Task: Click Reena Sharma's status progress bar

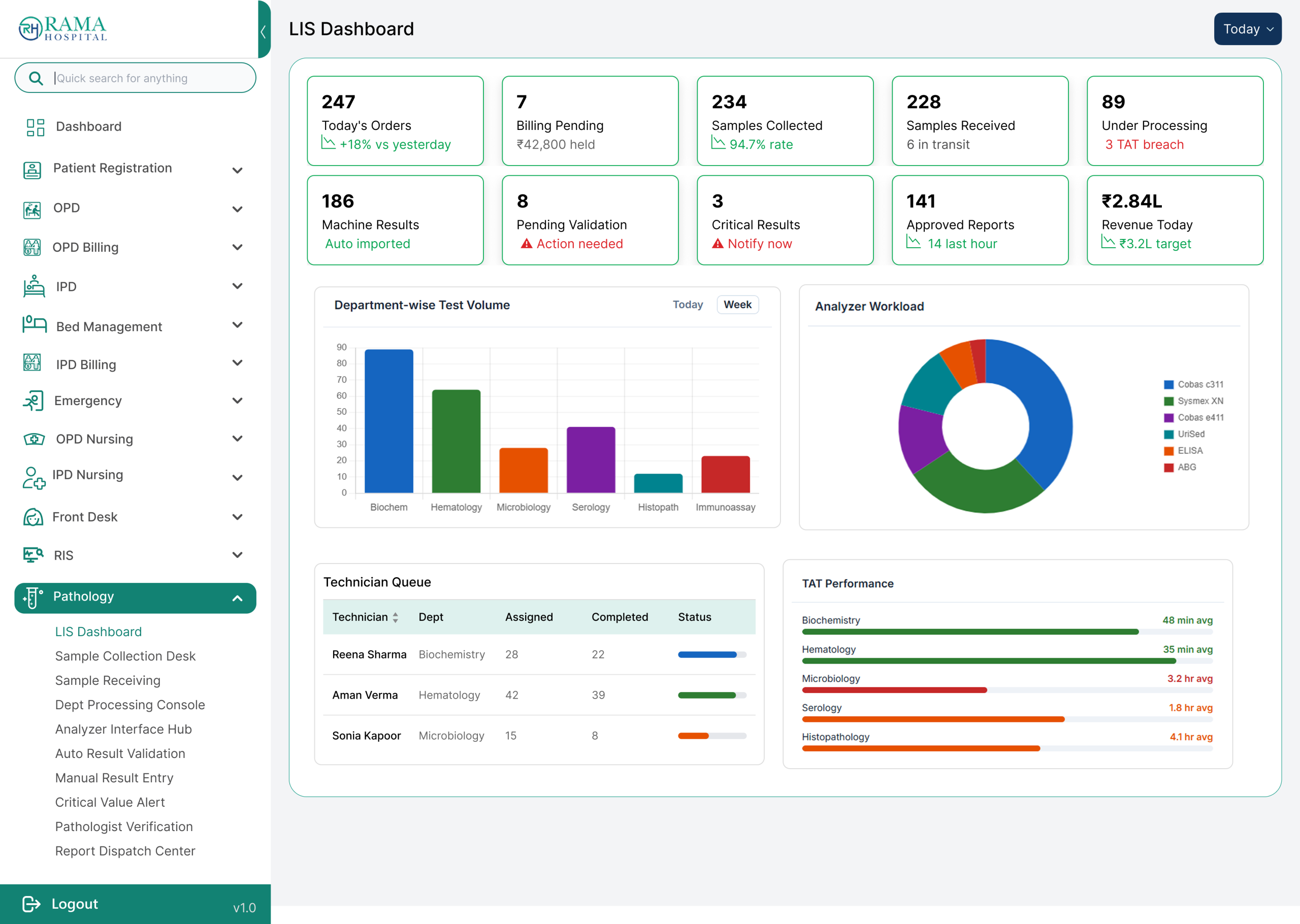Action: point(712,655)
